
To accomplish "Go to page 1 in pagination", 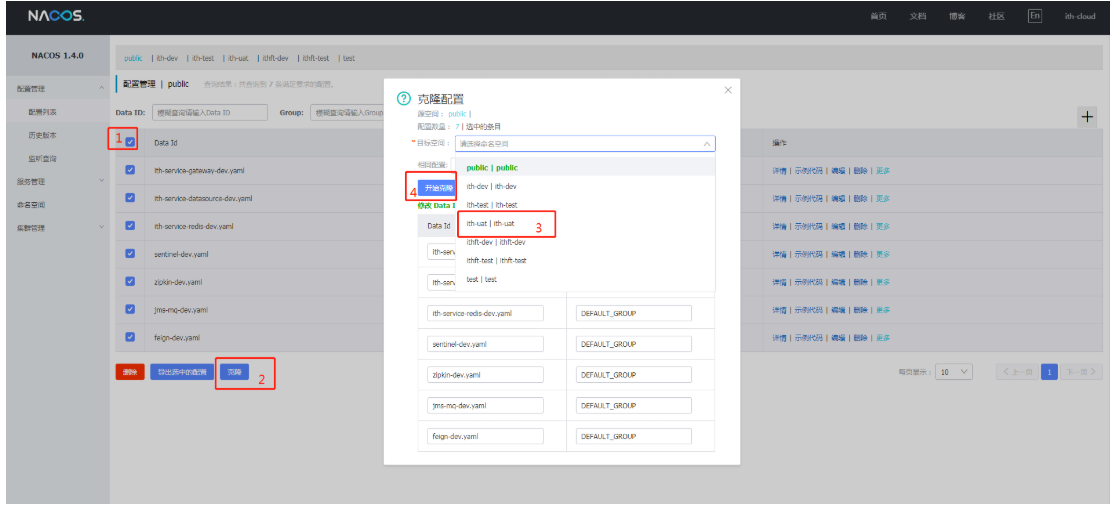I will tap(1049, 372).
